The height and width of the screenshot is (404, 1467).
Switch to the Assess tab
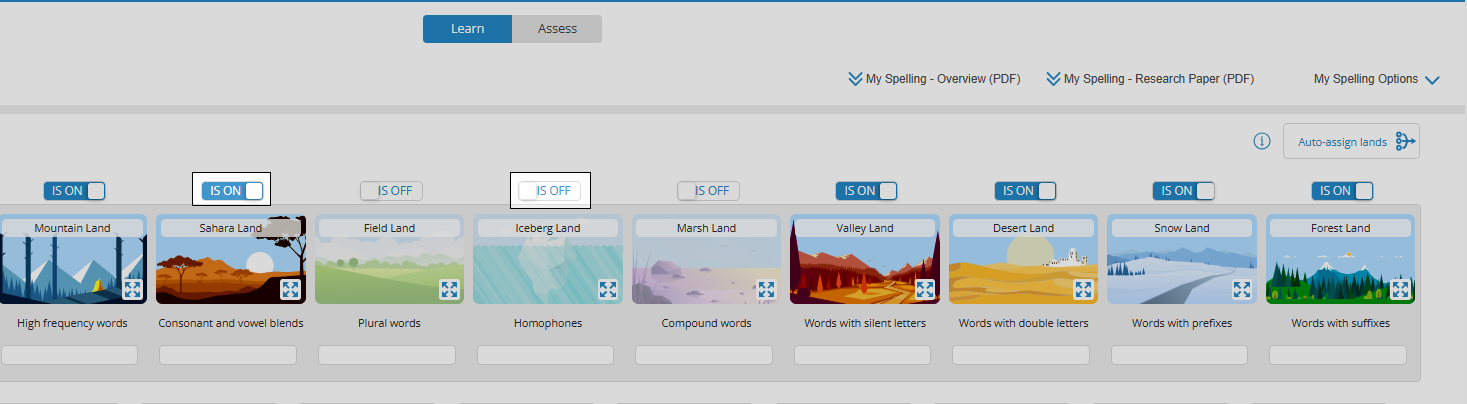(557, 29)
